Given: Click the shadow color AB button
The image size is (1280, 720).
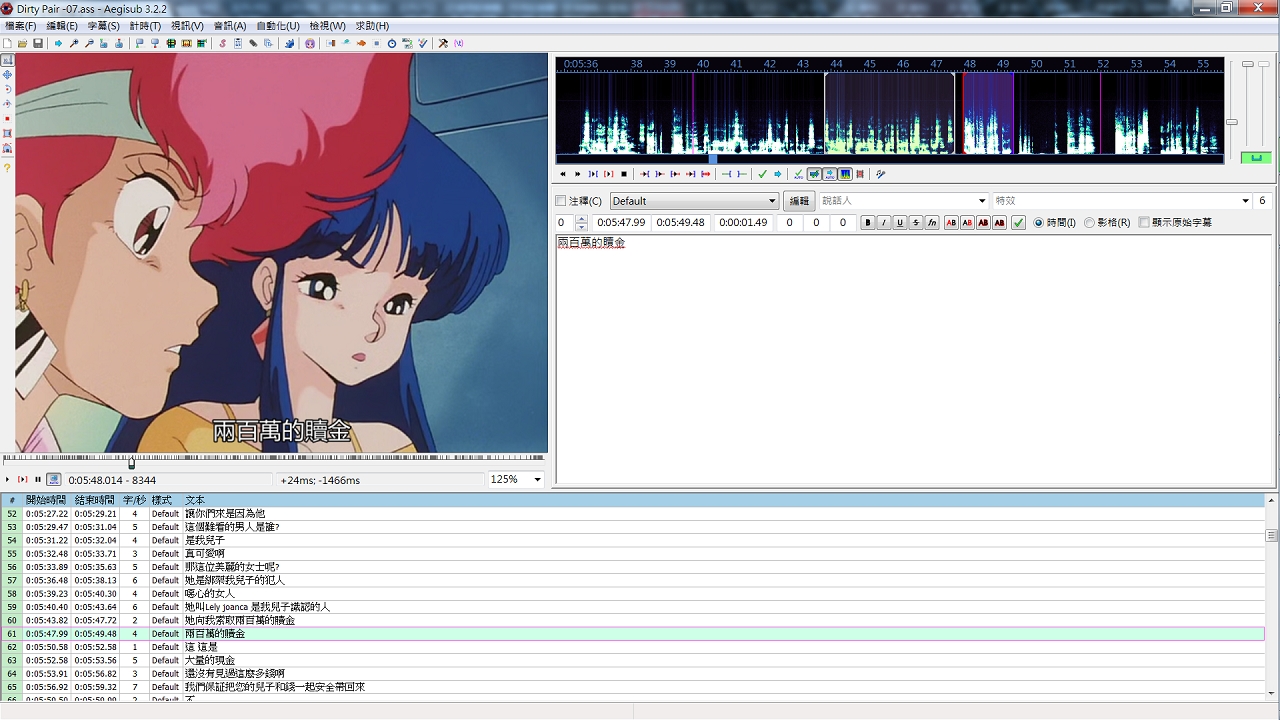Looking at the screenshot, I should click(x=999, y=223).
